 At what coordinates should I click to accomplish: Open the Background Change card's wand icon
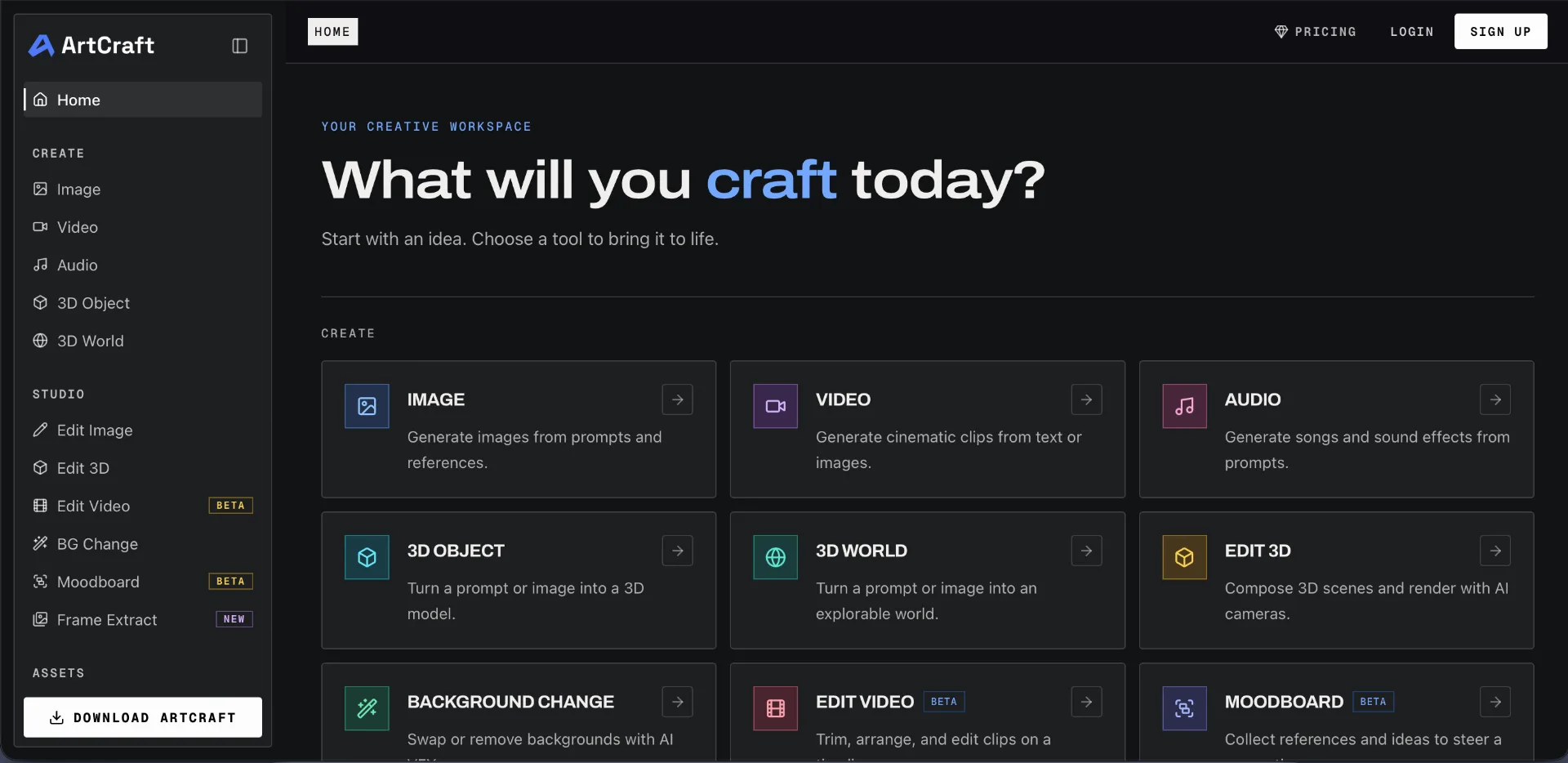[x=367, y=708]
